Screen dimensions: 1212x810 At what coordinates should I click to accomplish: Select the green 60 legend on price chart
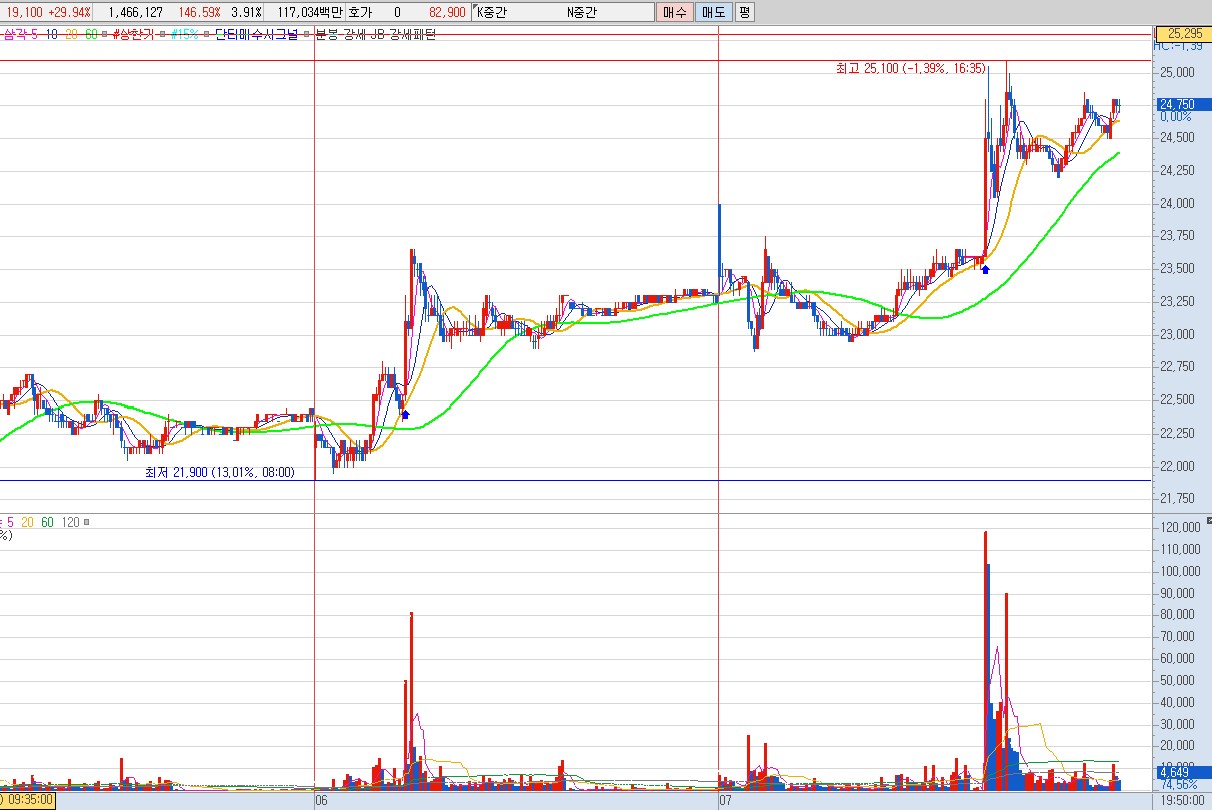pos(91,35)
